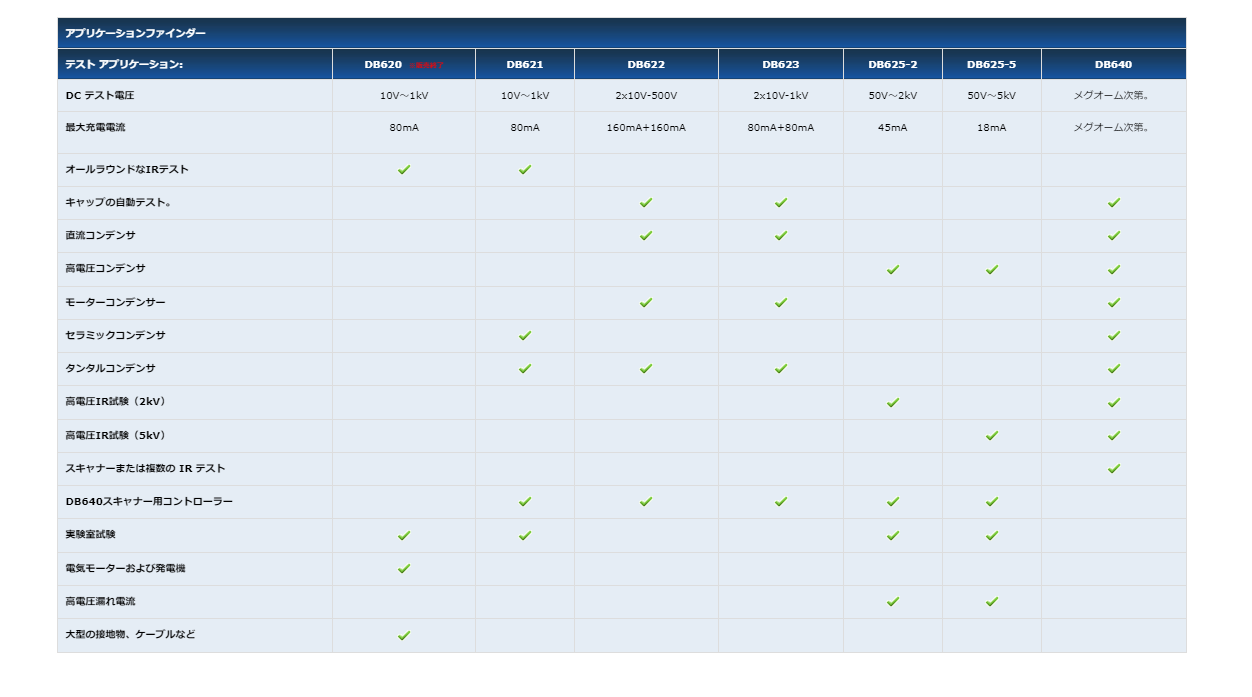This screenshot has height=697, width=1252.
Task: Click the DB625-2 column header
Action: [893, 65]
